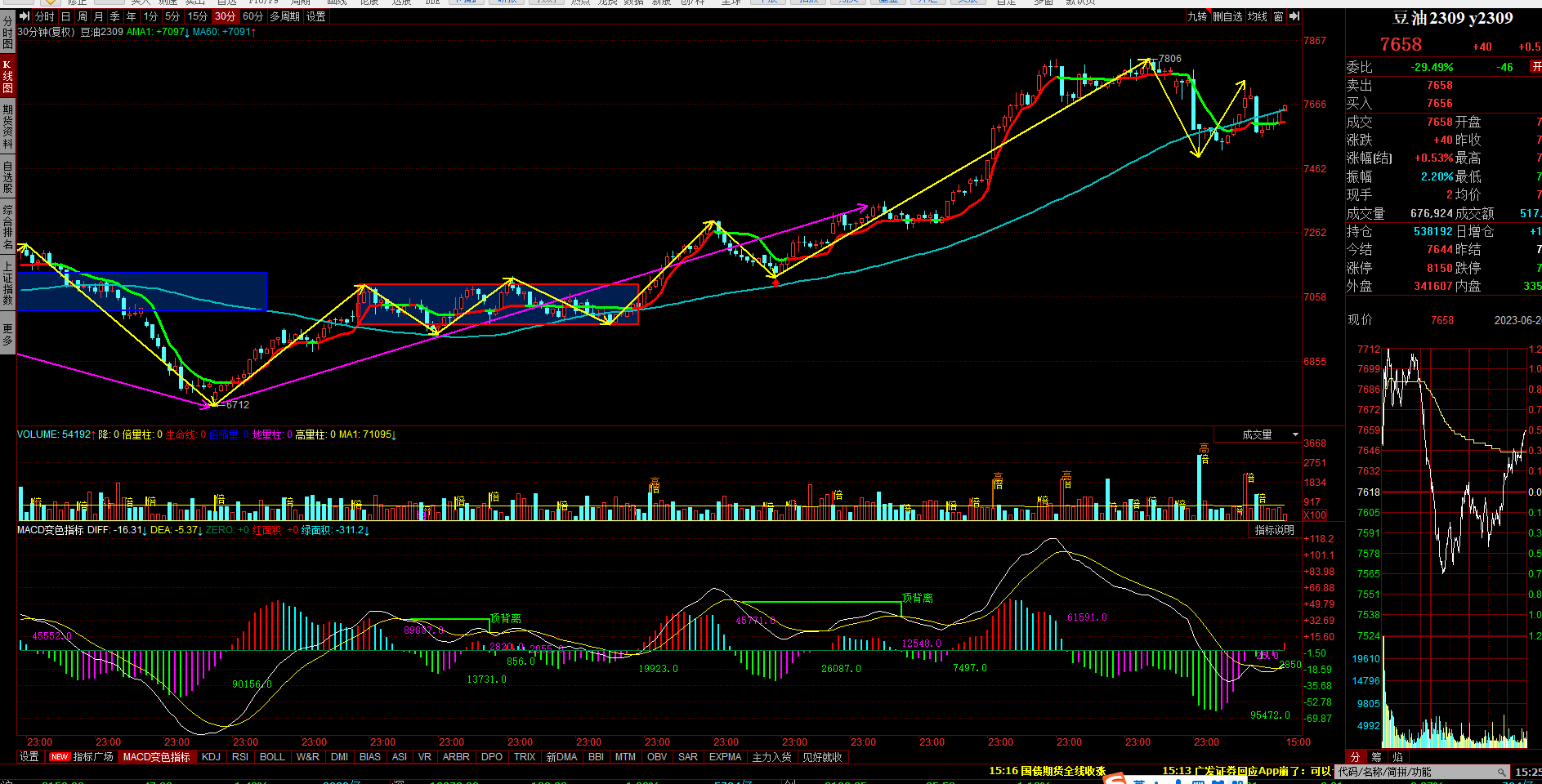
Task: Switch to the MTM indicator
Action: (625, 757)
